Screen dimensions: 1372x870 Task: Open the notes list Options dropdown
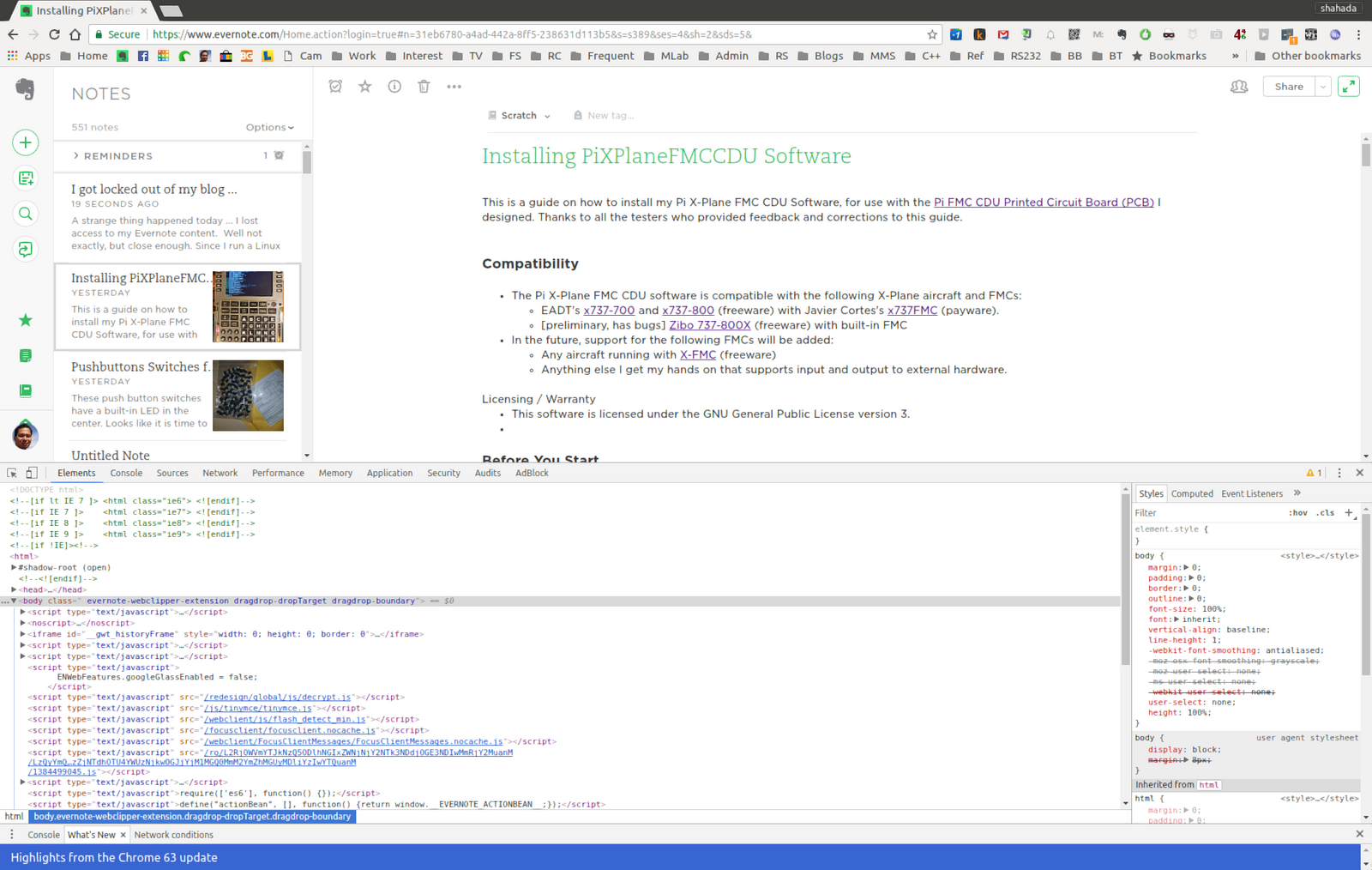point(269,127)
